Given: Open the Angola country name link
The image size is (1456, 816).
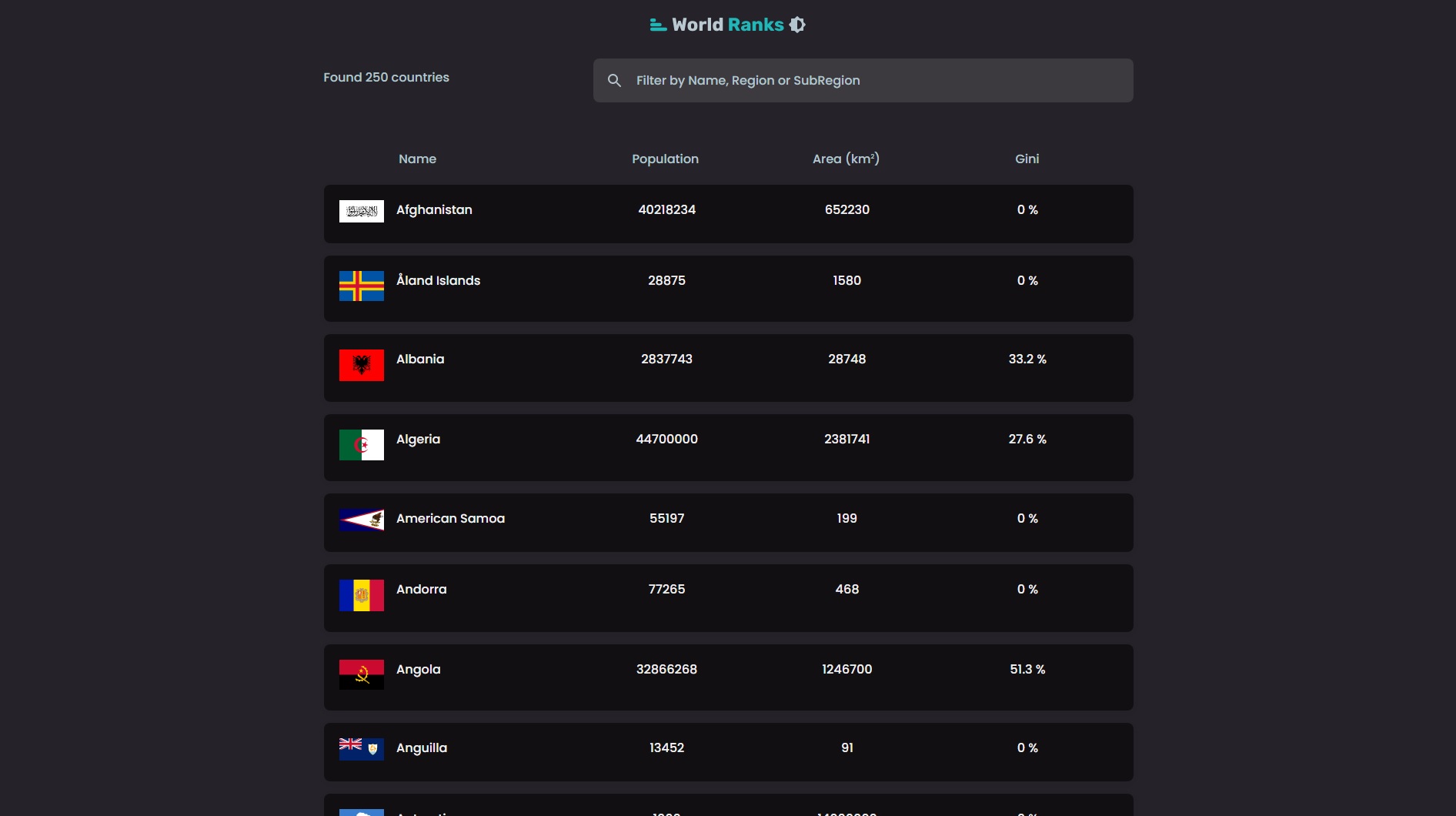Looking at the screenshot, I should point(418,670).
